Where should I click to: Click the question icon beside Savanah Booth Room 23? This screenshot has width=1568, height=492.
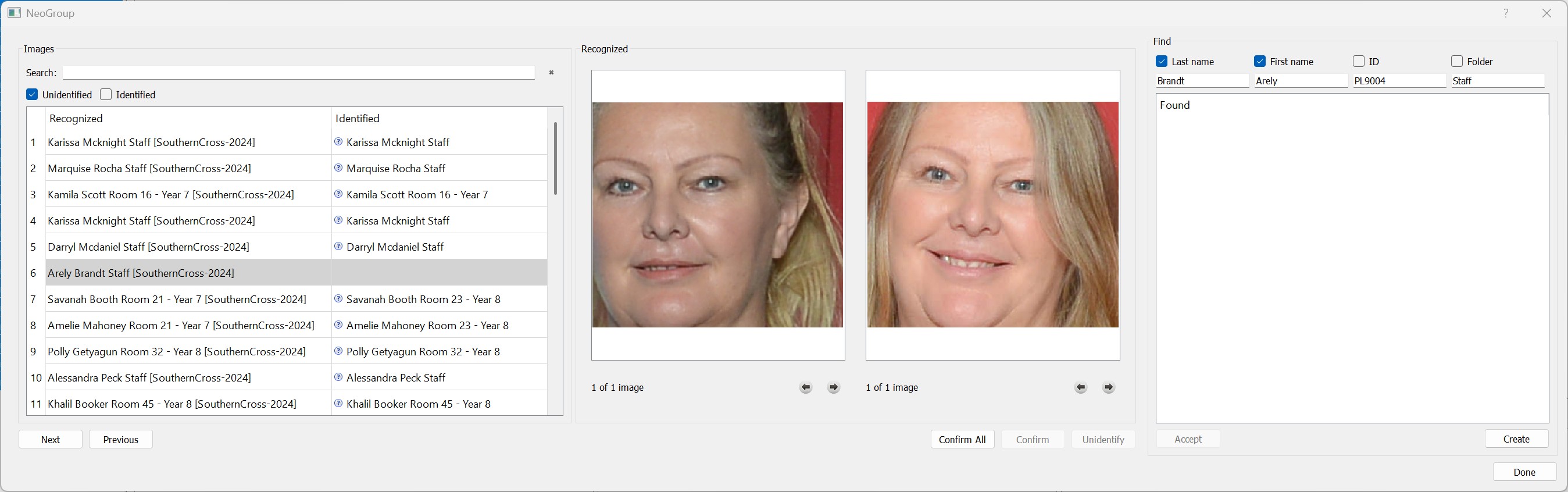pos(338,299)
